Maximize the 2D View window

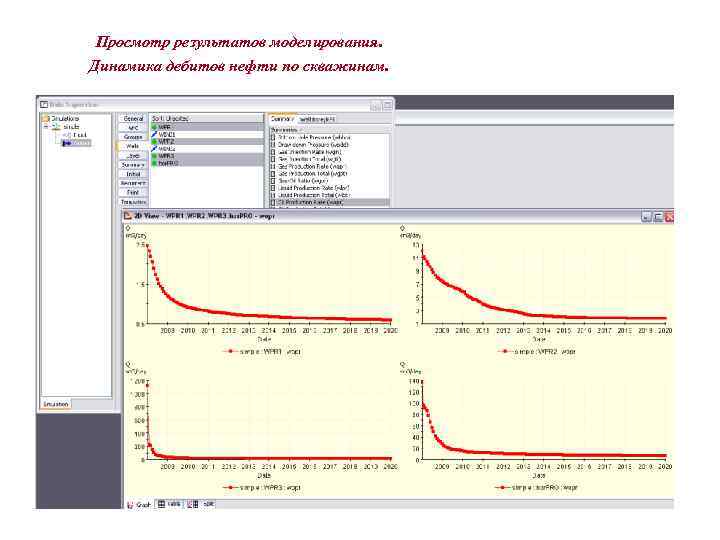pos(658,217)
